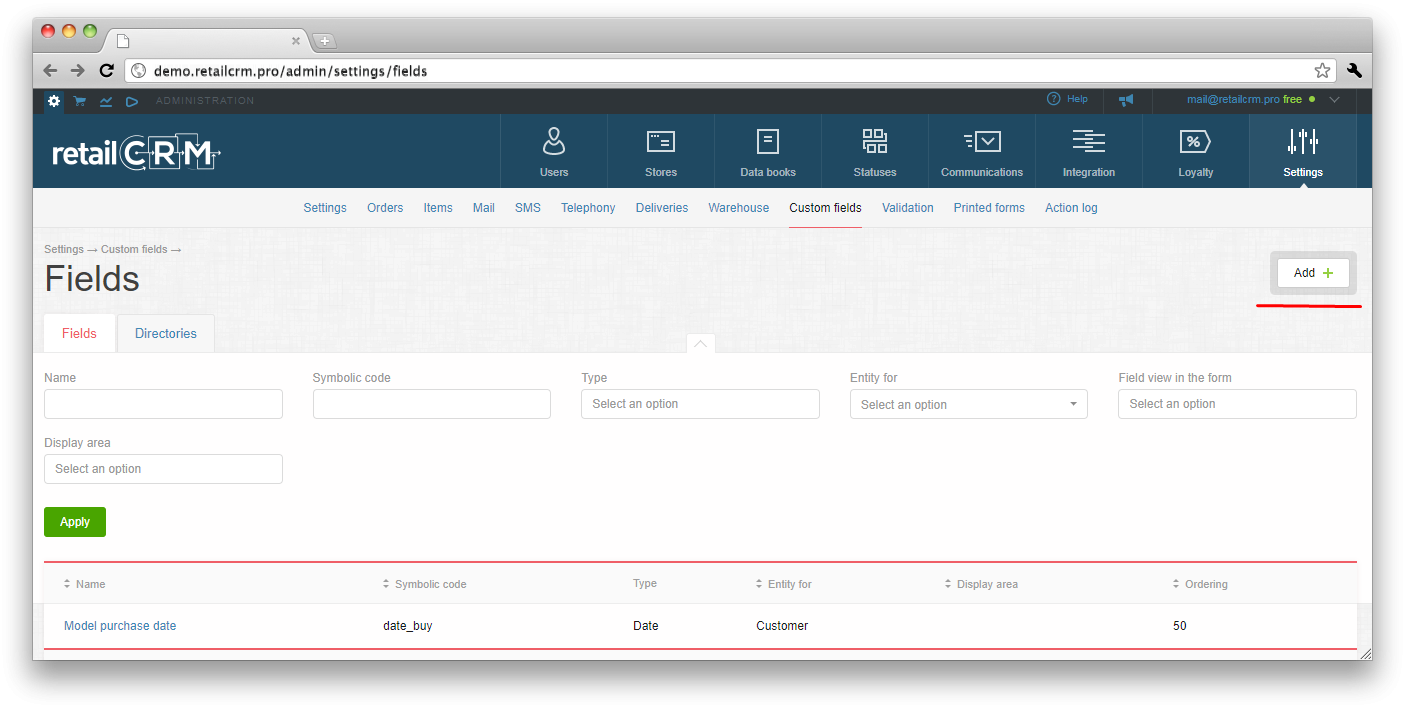Go to Deliveries submenu item

pos(662,208)
